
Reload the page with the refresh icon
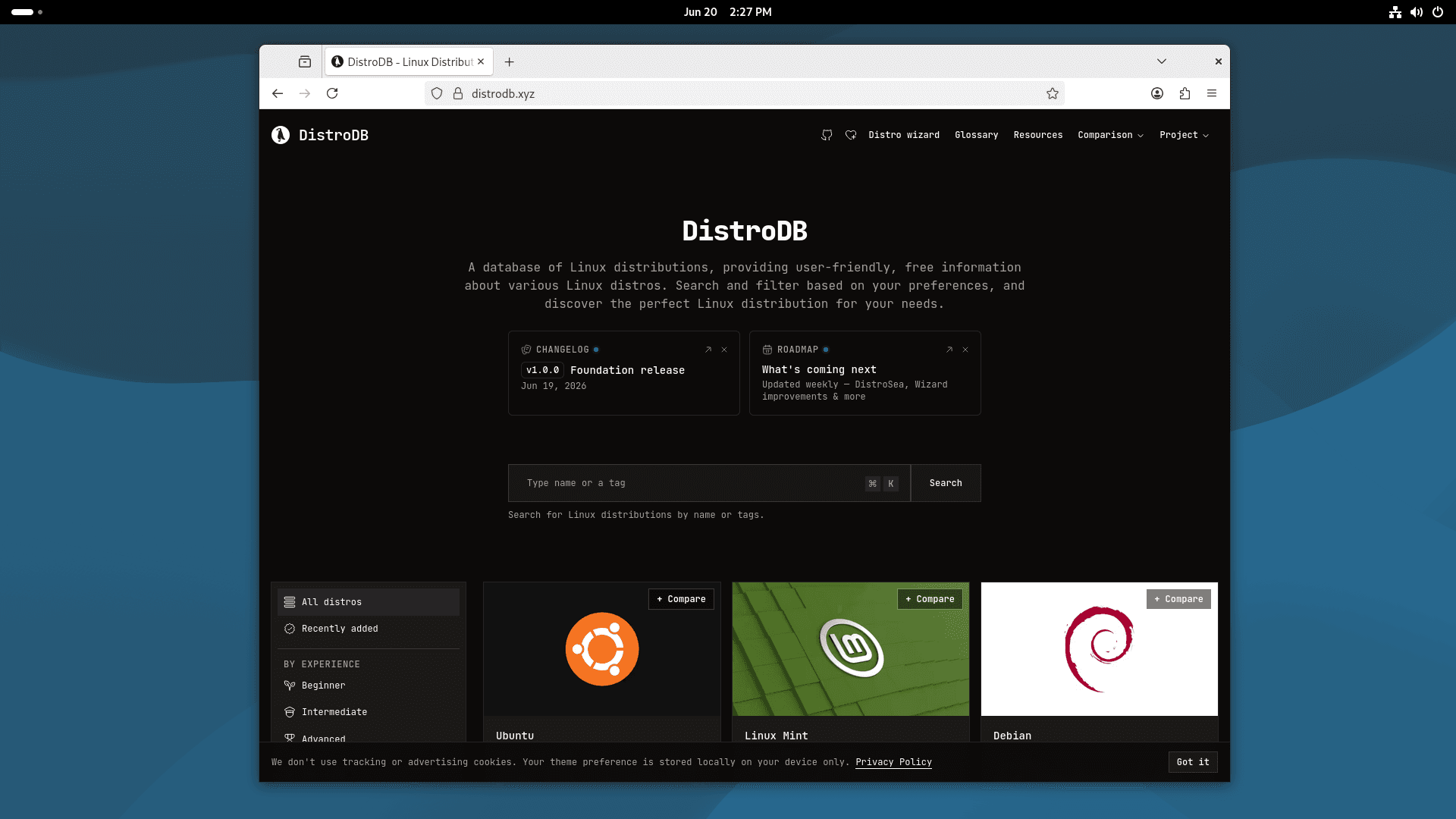point(332,93)
